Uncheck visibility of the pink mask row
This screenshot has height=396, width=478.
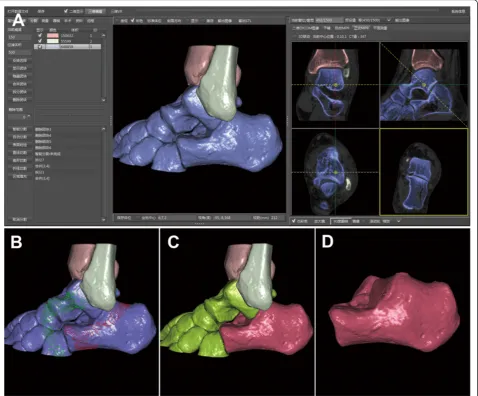40,35
